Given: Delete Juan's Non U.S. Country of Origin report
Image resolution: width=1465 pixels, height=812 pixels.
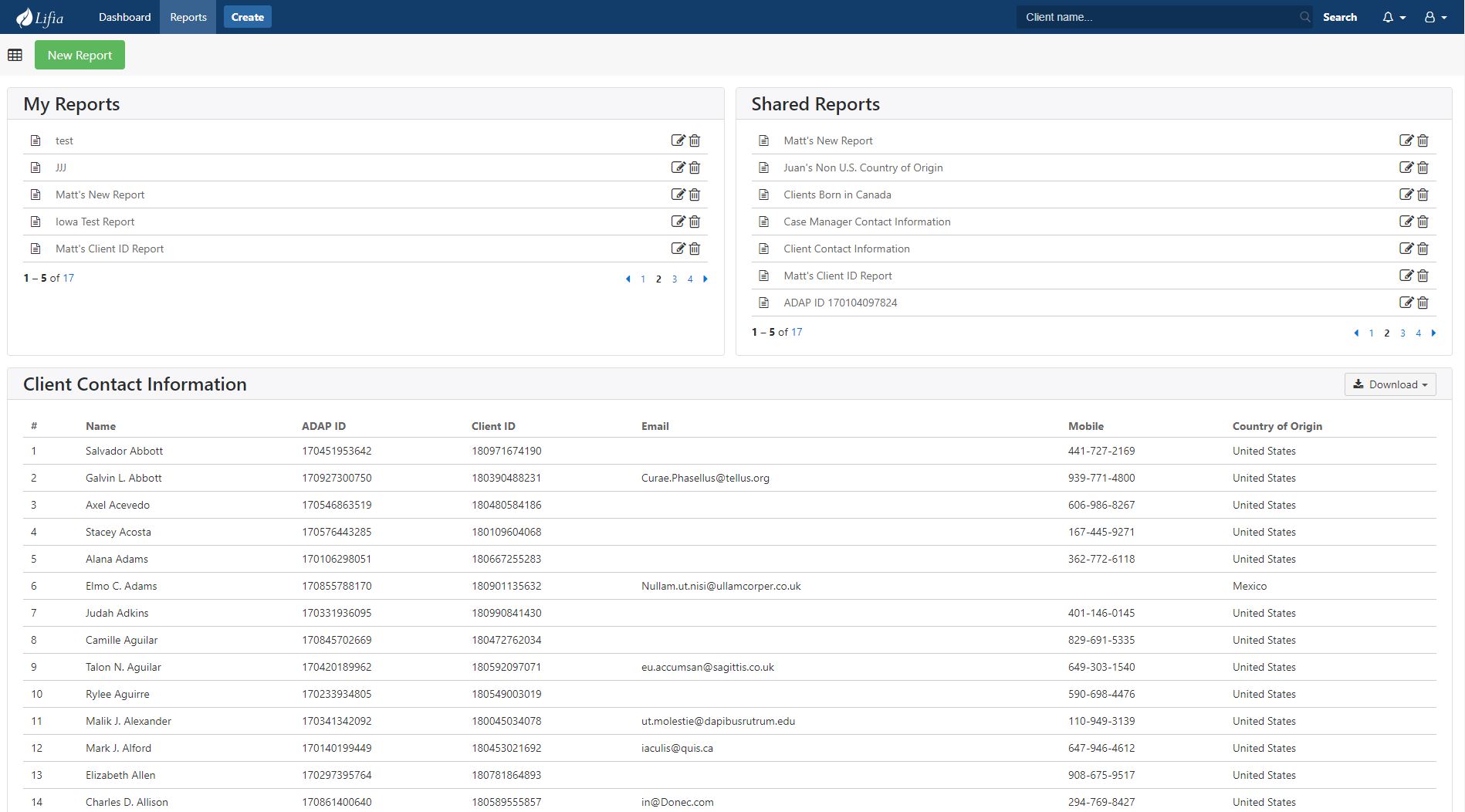Looking at the screenshot, I should (x=1423, y=167).
